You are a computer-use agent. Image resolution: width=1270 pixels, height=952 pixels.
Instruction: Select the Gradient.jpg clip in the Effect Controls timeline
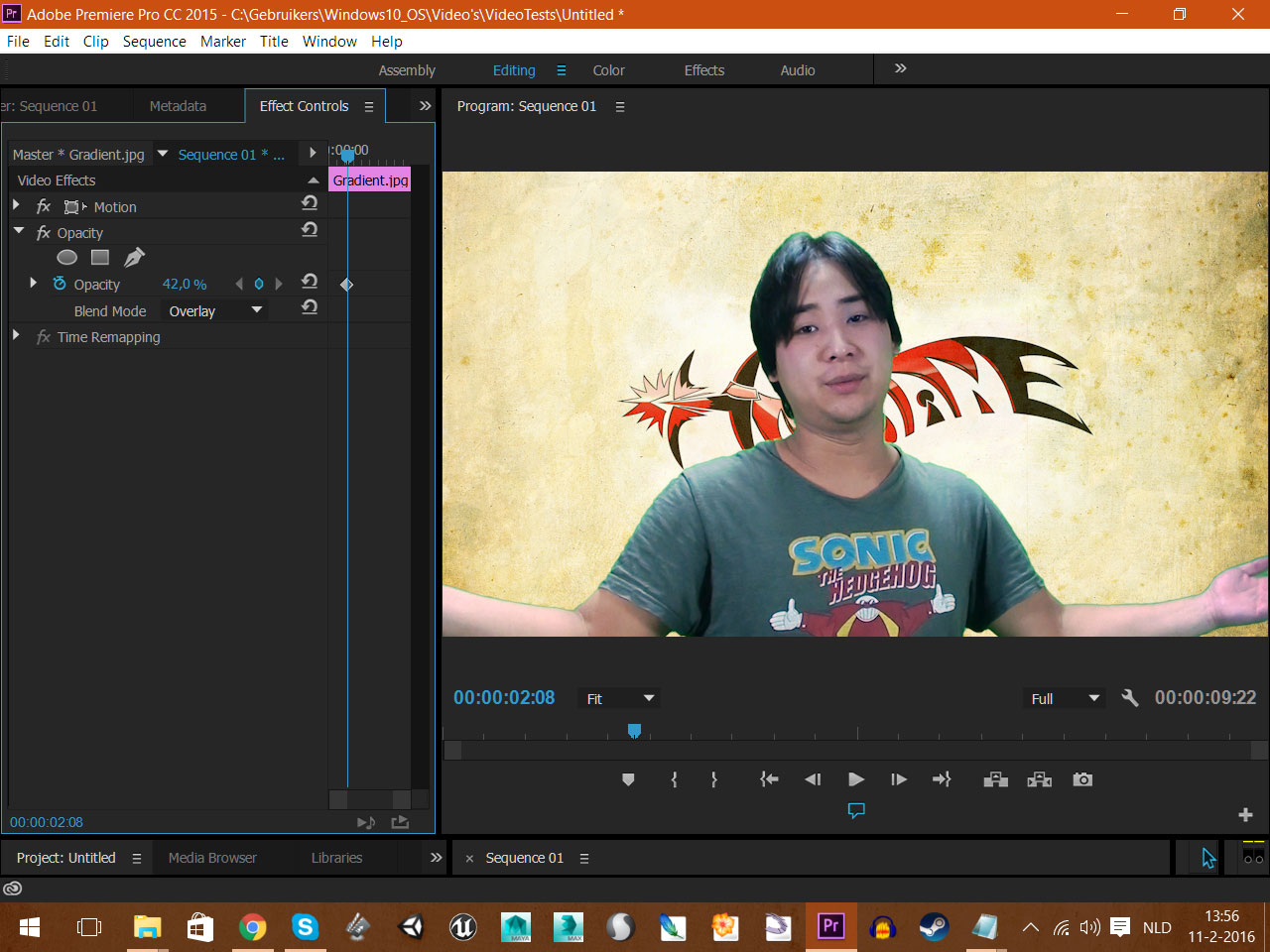(370, 179)
